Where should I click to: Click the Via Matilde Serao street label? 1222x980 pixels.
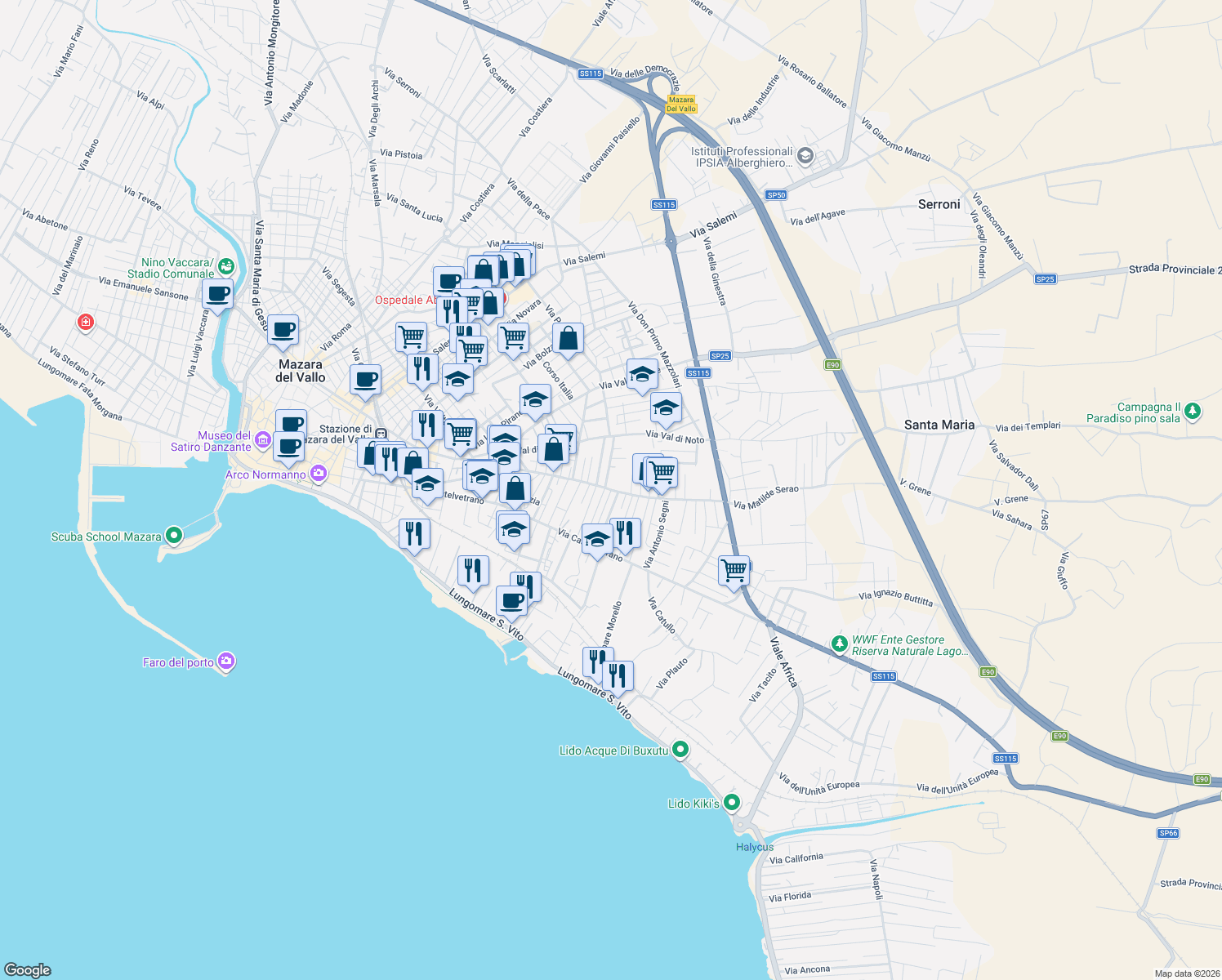pos(766,497)
